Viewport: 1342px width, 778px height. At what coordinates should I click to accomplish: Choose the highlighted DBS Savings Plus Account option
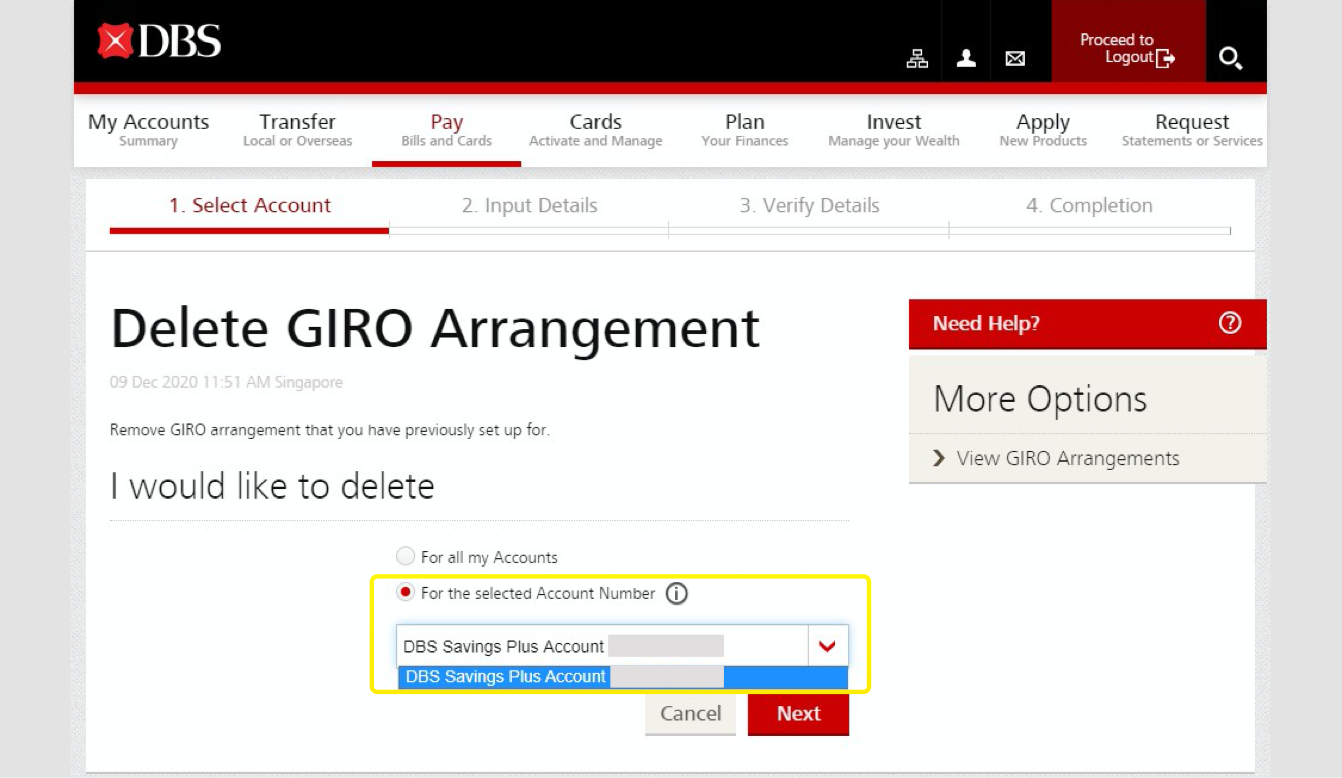[x=623, y=677]
